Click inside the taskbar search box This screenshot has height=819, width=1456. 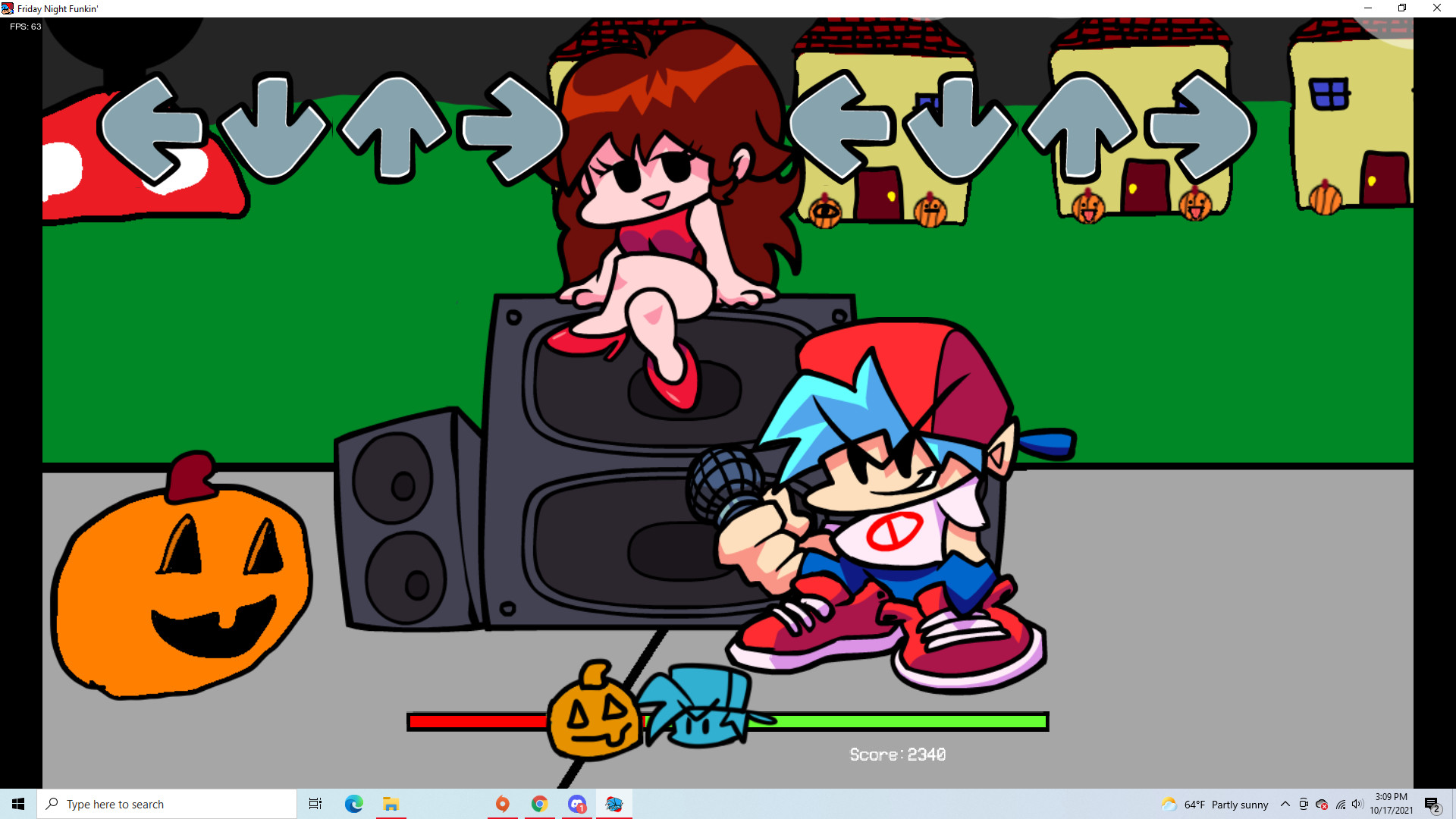click(x=167, y=804)
